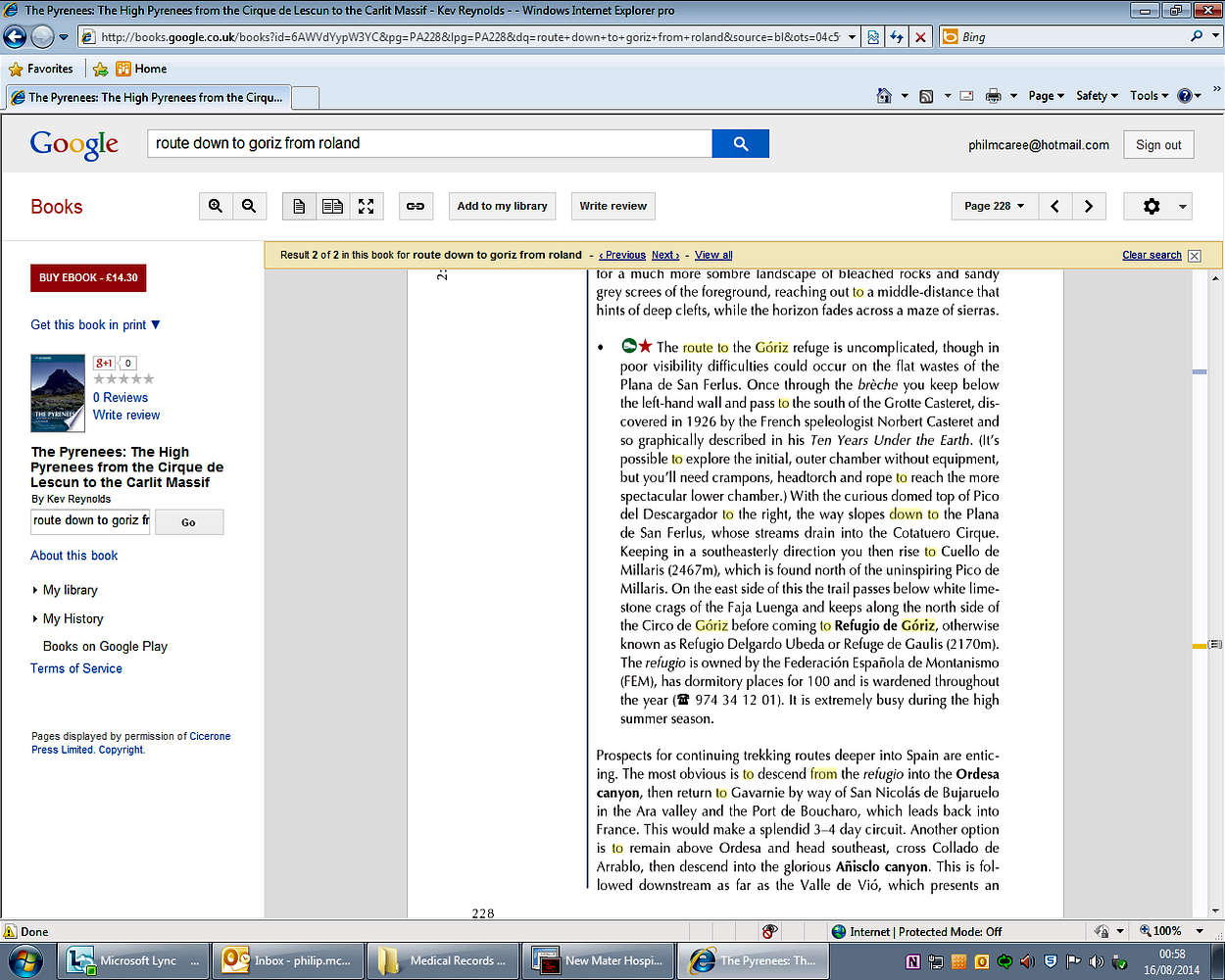Click the Google logo
The image size is (1225, 980).
[x=74, y=144]
